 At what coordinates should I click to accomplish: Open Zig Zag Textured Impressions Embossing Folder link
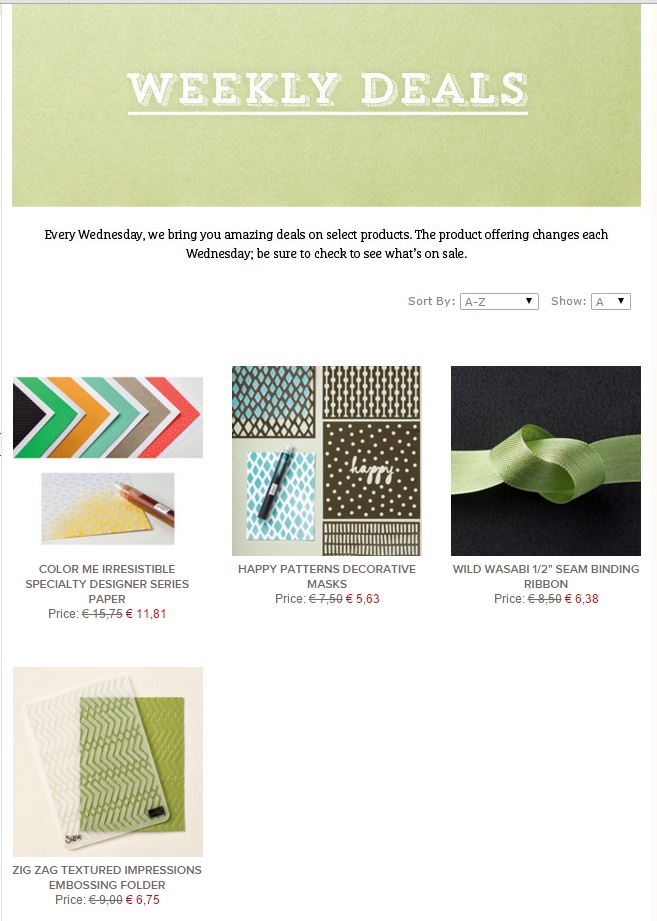(x=107, y=877)
